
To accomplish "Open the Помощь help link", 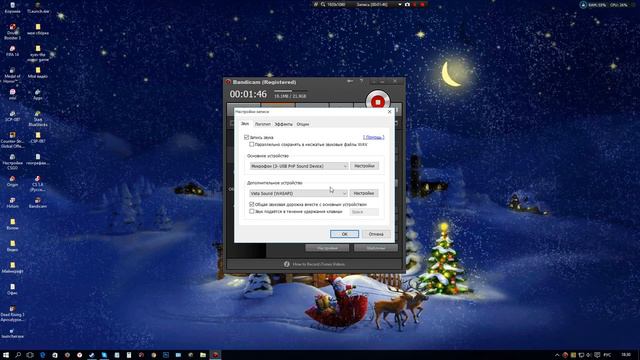I will click(373, 137).
